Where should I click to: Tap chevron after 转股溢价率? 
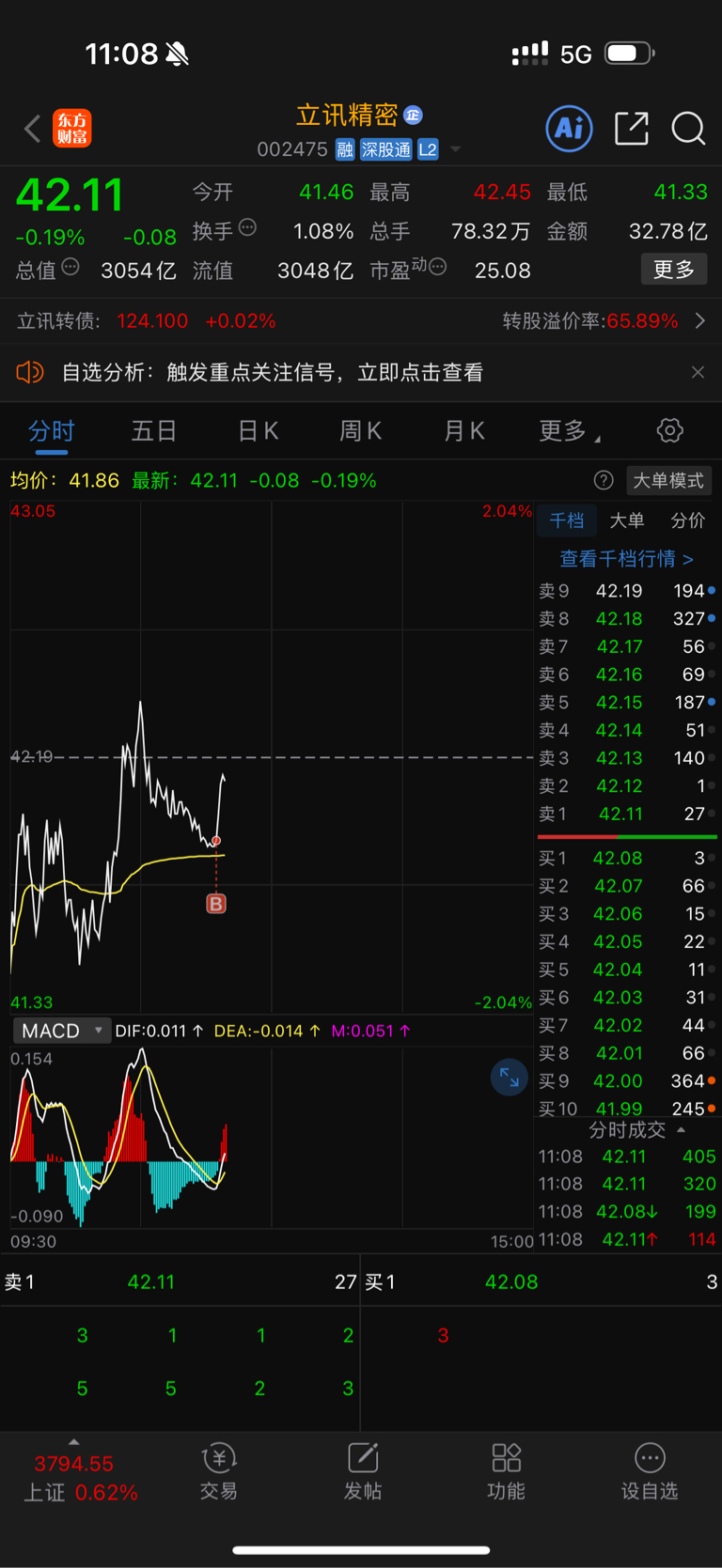pyautogui.click(x=700, y=321)
